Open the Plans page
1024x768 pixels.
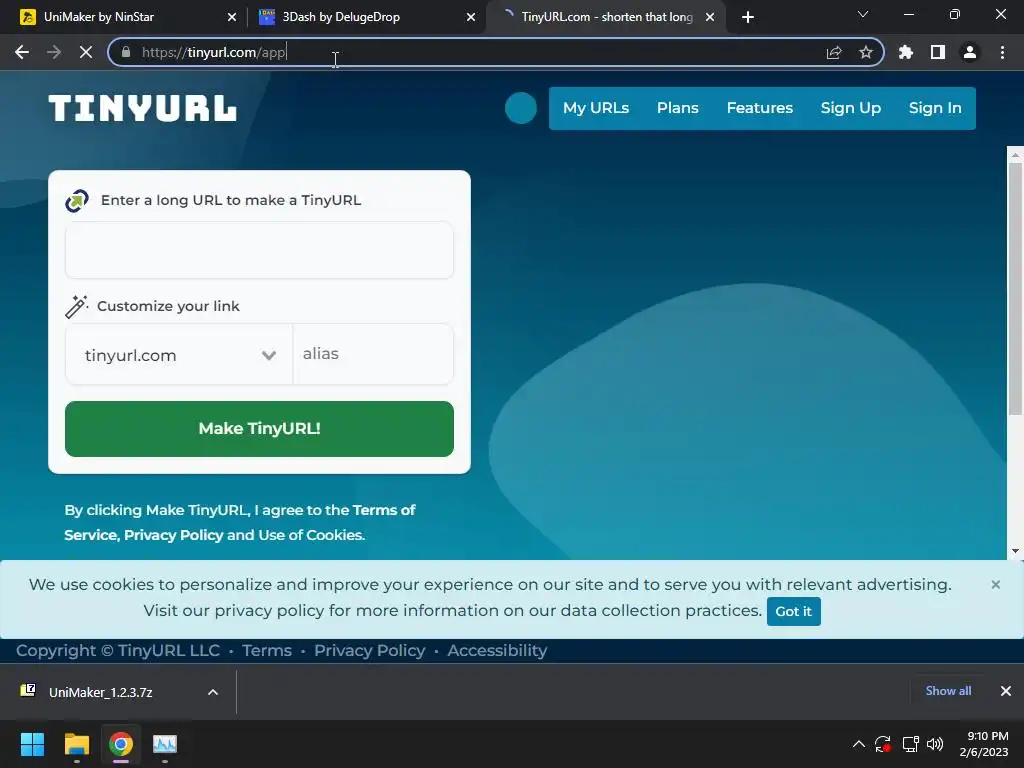pos(677,108)
